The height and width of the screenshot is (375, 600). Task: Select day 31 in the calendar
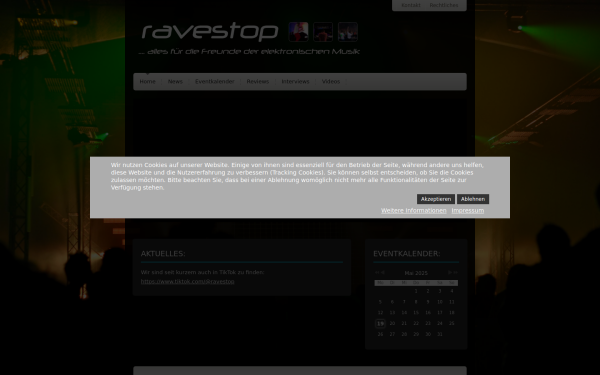(x=440, y=334)
